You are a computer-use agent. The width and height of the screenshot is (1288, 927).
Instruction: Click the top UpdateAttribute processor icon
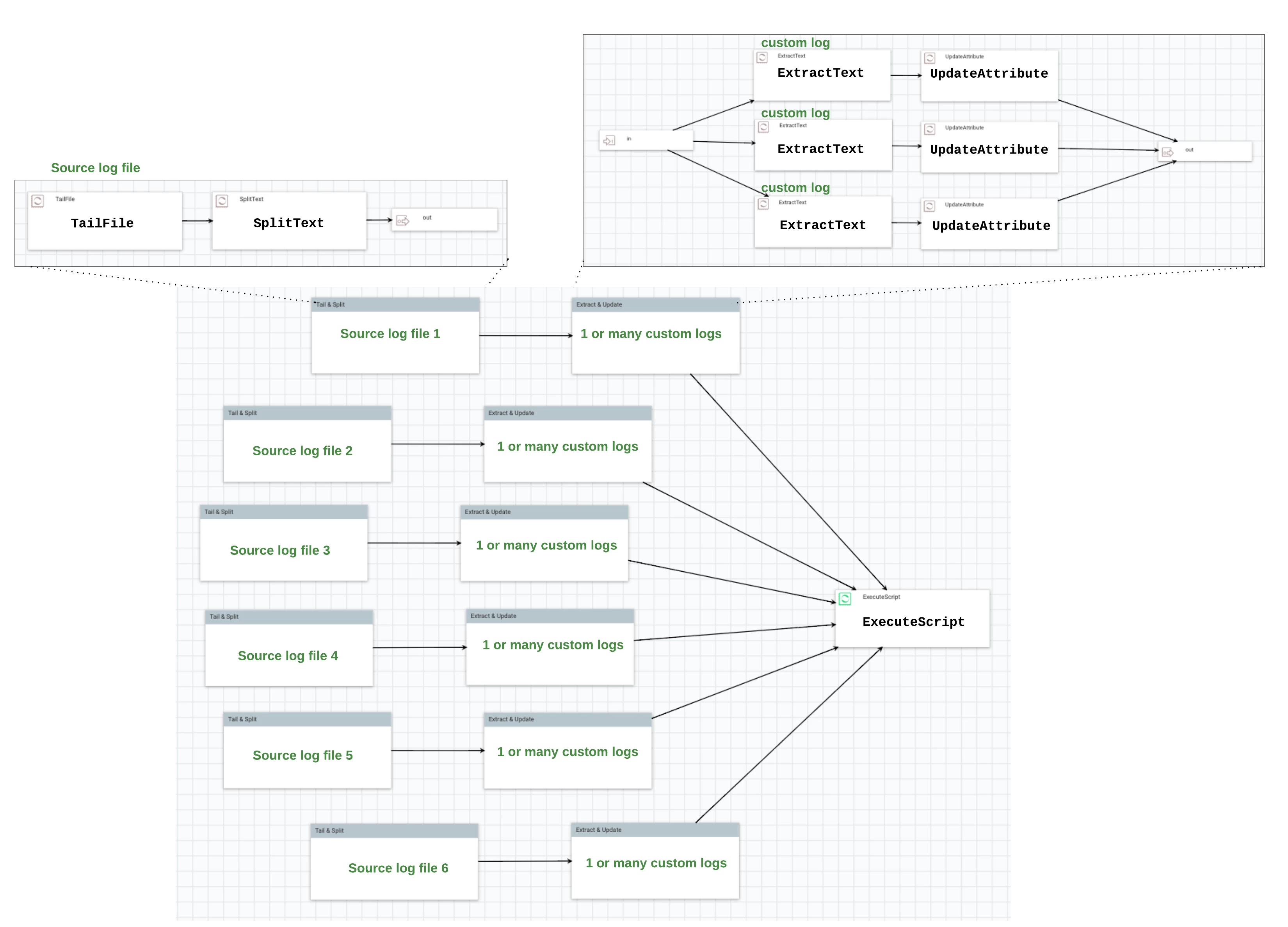[930, 58]
